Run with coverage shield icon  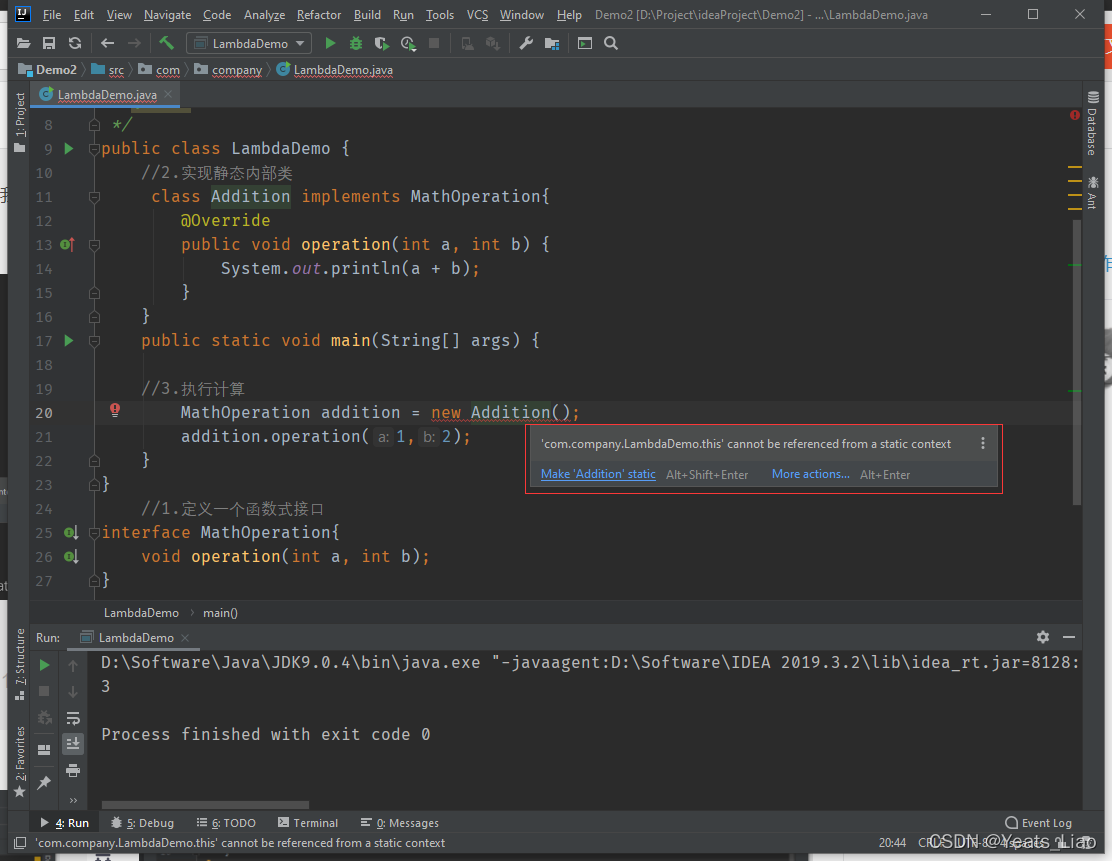(x=382, y=43)
